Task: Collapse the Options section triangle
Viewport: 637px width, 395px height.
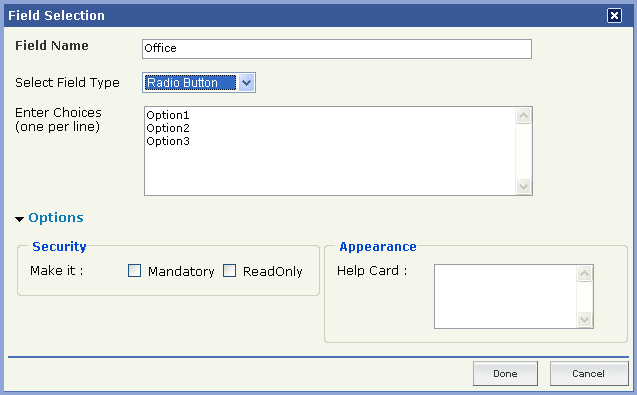Action: tap(19, 219)
